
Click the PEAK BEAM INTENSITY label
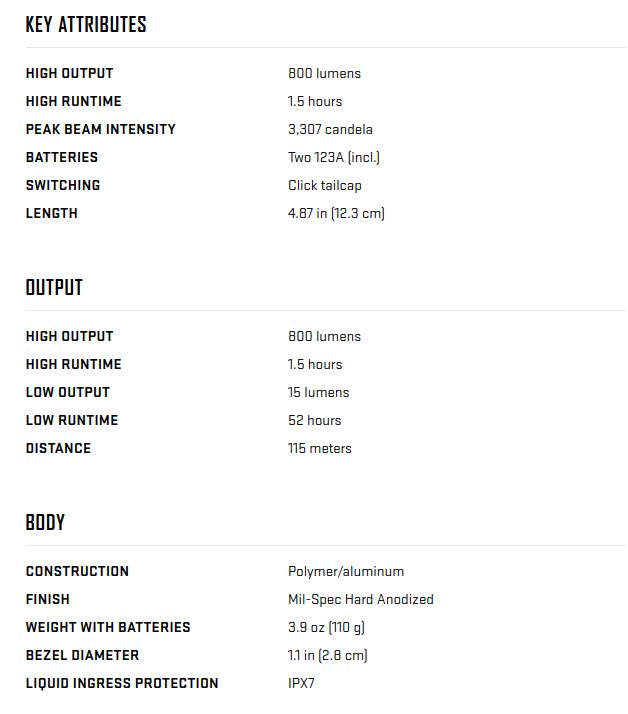(x=101, y=129)
